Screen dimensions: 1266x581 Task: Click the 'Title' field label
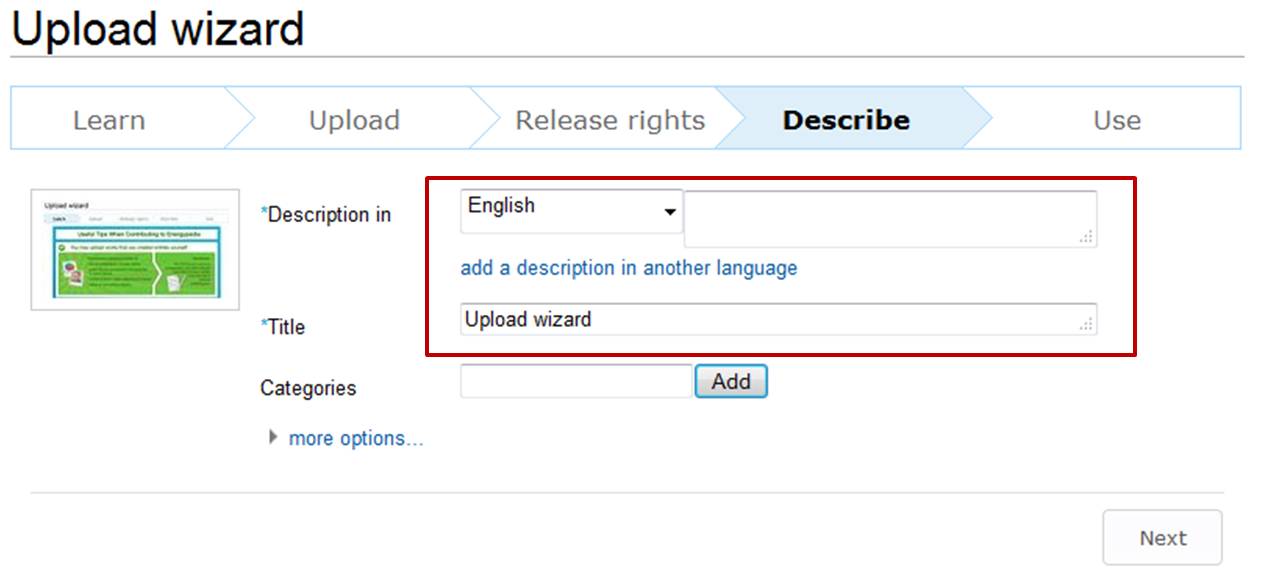coord(285,327)
